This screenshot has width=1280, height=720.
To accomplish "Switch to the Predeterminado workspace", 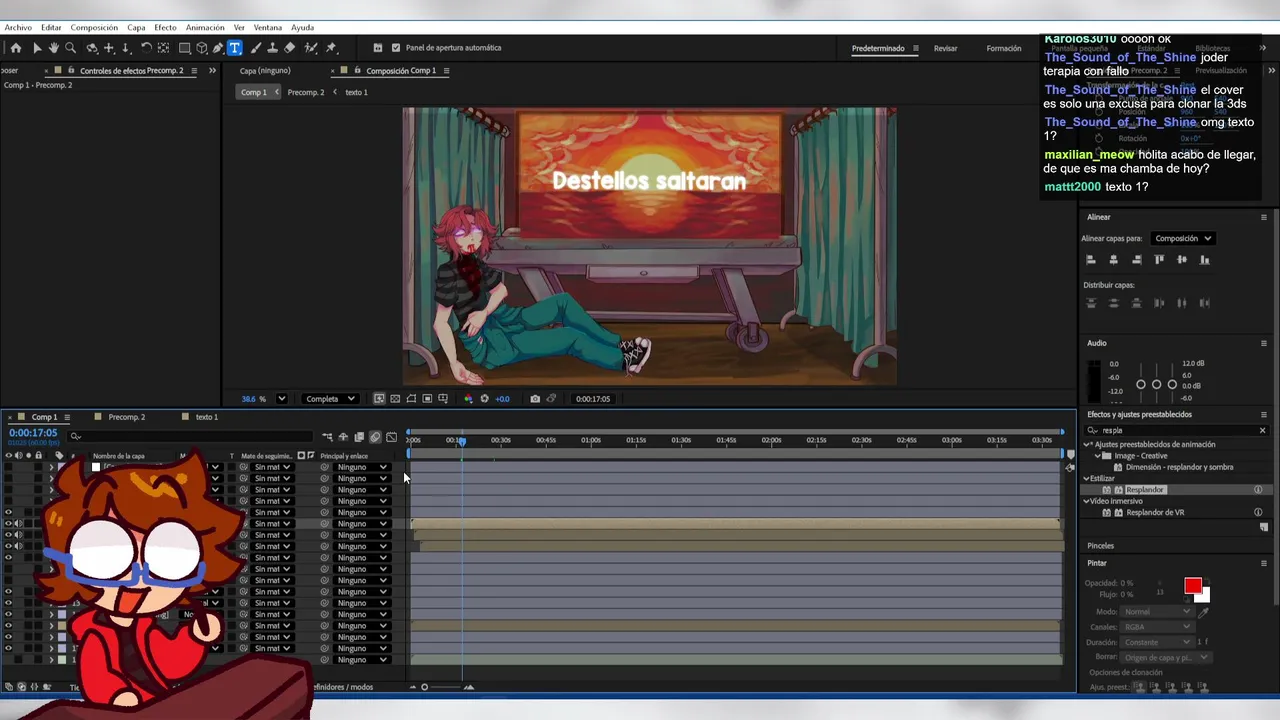I will tap(878, 48).
